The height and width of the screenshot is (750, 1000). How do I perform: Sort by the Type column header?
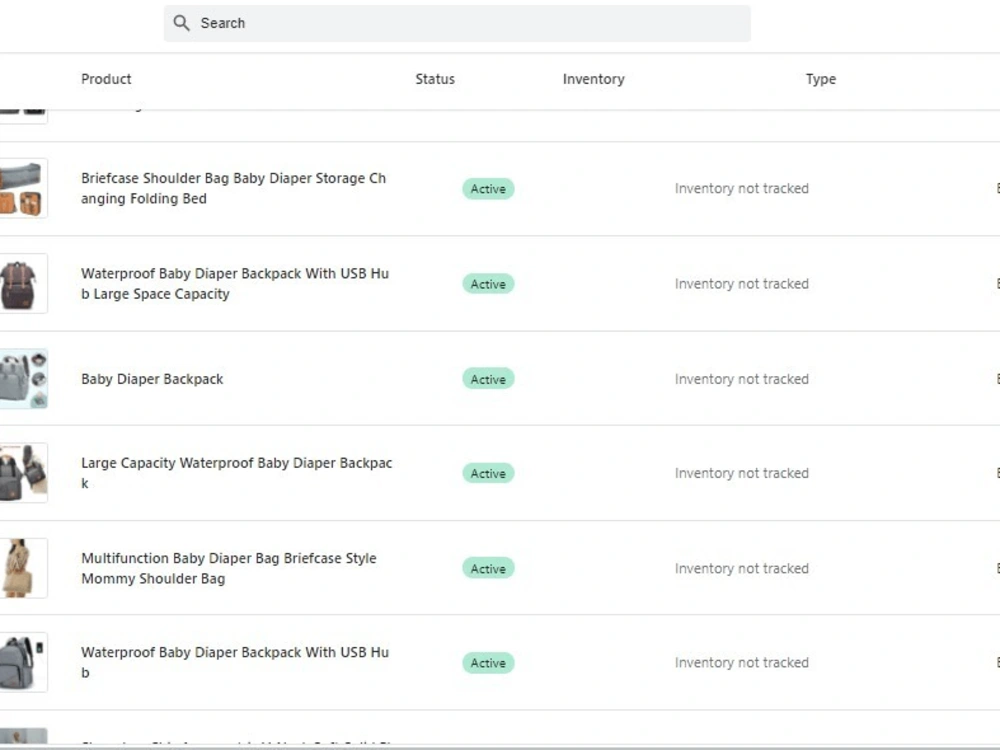point(820,79)
